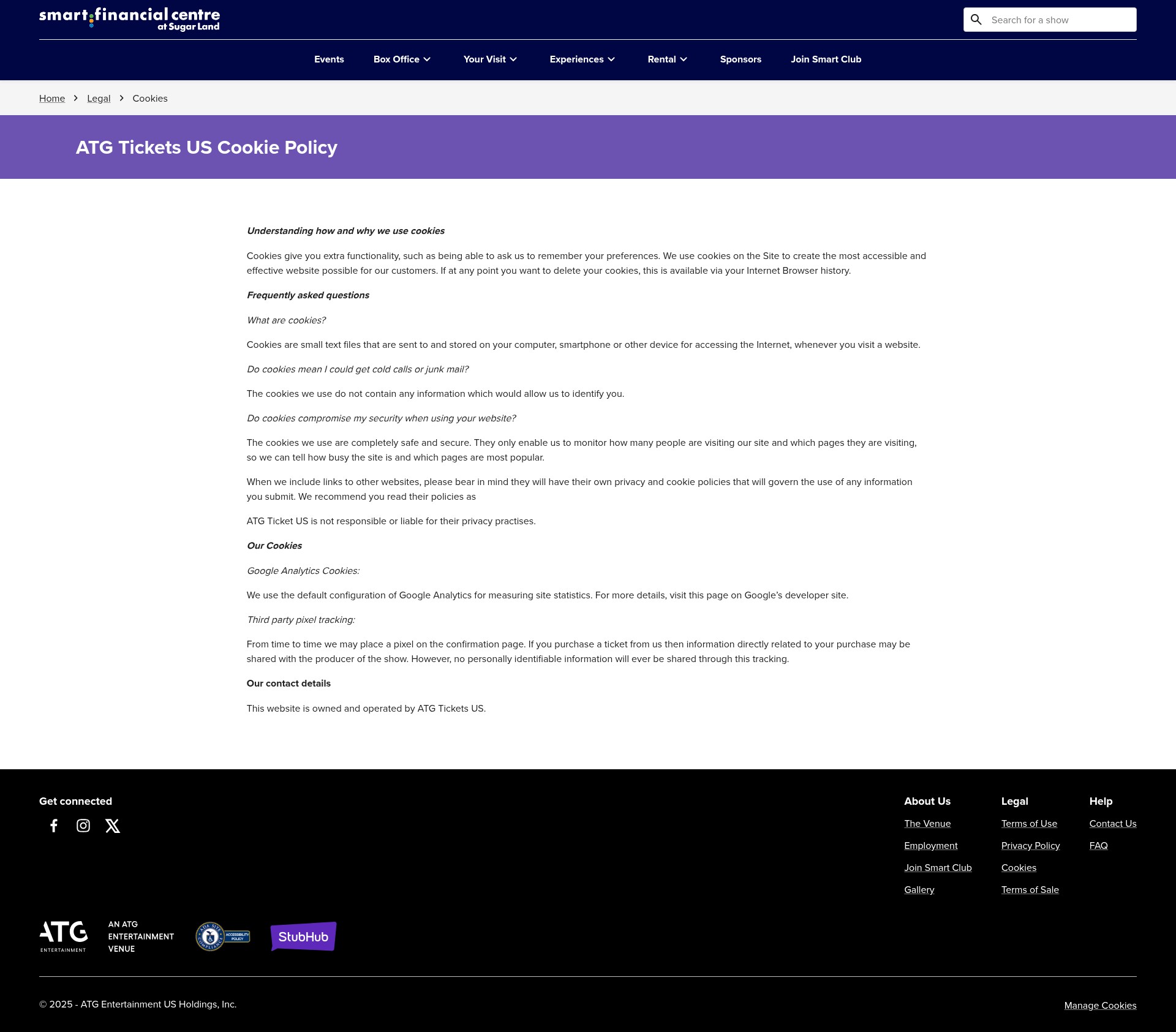Click the search magnifier icon
Image resolution: width=1176 pixels, height=1032 pixels.
(x=976, y=20)
